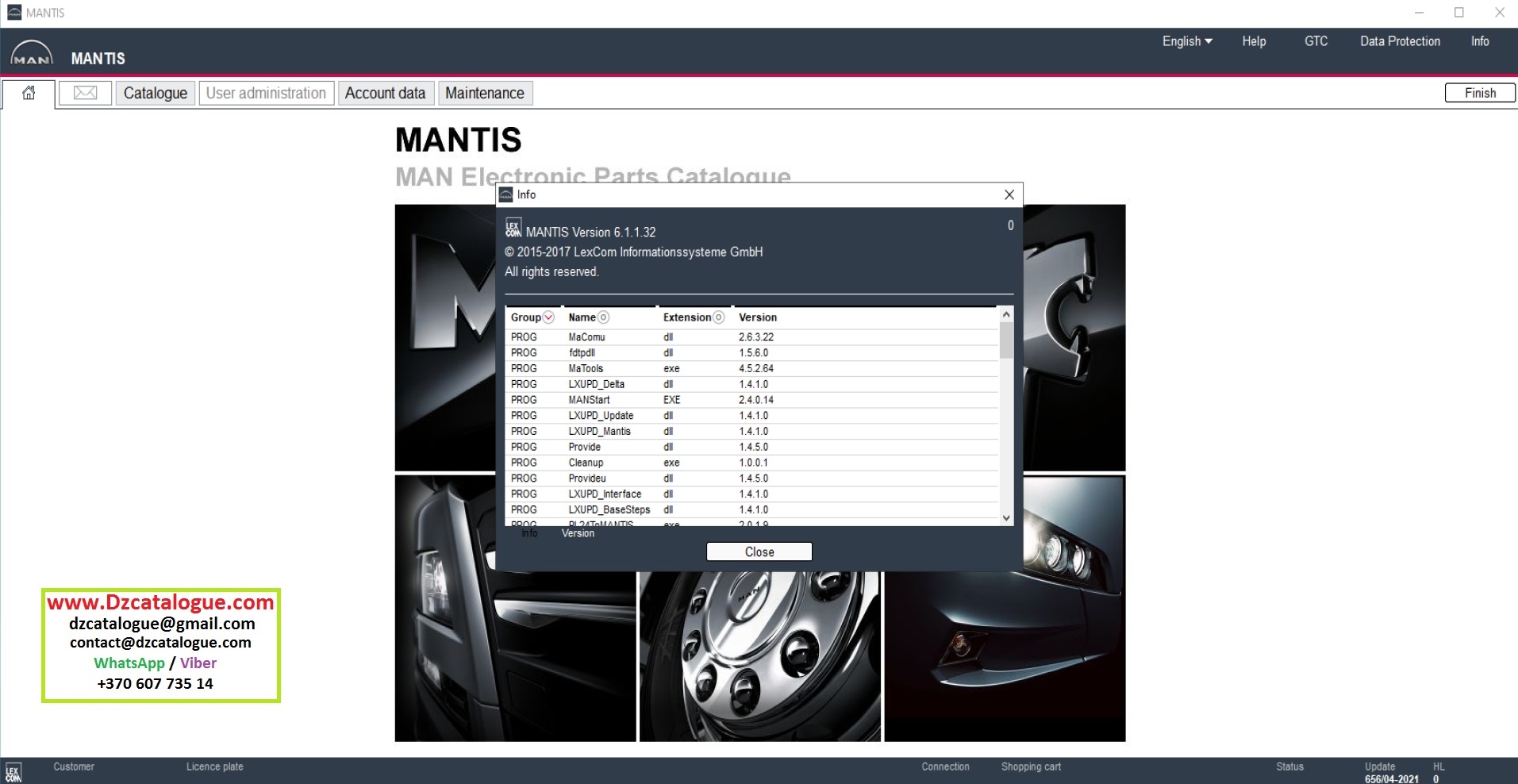The height and width of the screenshot is (784, 1518).
Task: Select the LXUPD_Interface row
Action: point(751,494)
